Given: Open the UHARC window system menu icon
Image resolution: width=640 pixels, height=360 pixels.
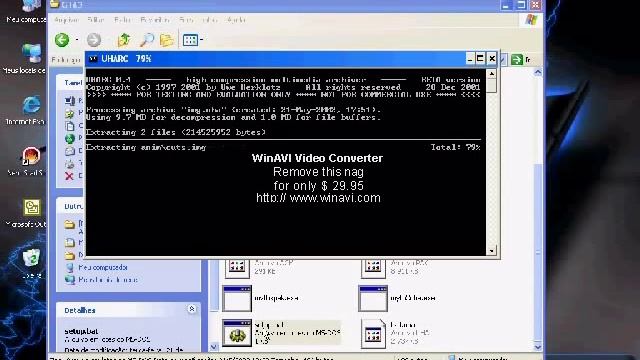Looking at the screenshot, I should point(93,59).
